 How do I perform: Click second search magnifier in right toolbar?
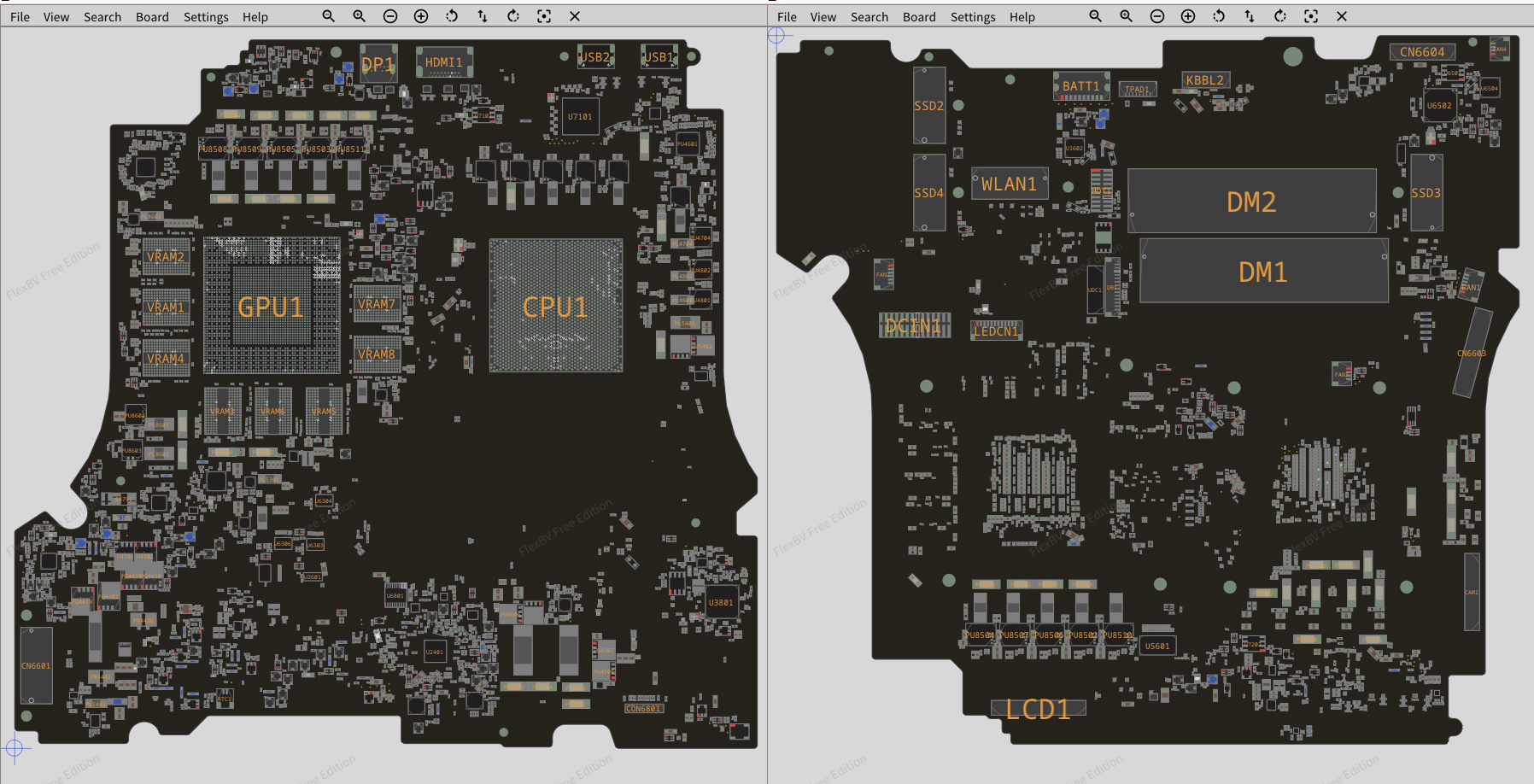click(1127, 16)
